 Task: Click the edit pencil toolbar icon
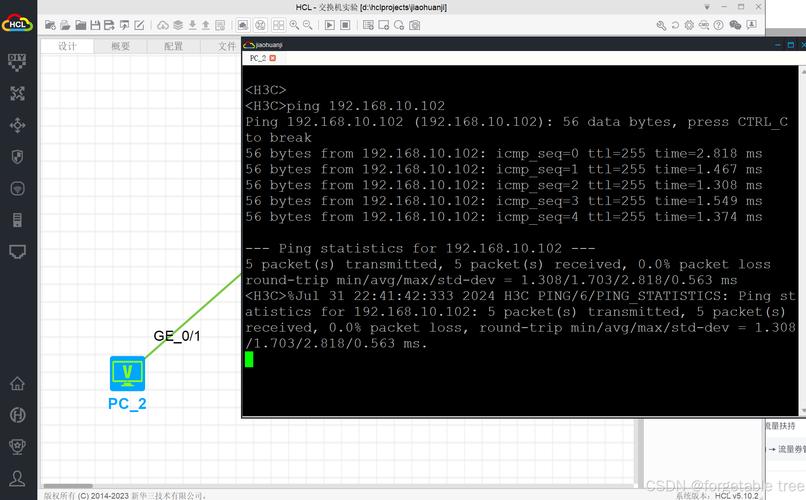coord(139,25)
